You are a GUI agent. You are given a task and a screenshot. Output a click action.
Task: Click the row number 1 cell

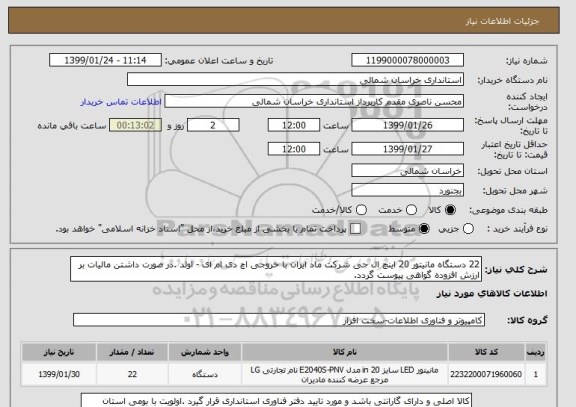pos(536,374)
